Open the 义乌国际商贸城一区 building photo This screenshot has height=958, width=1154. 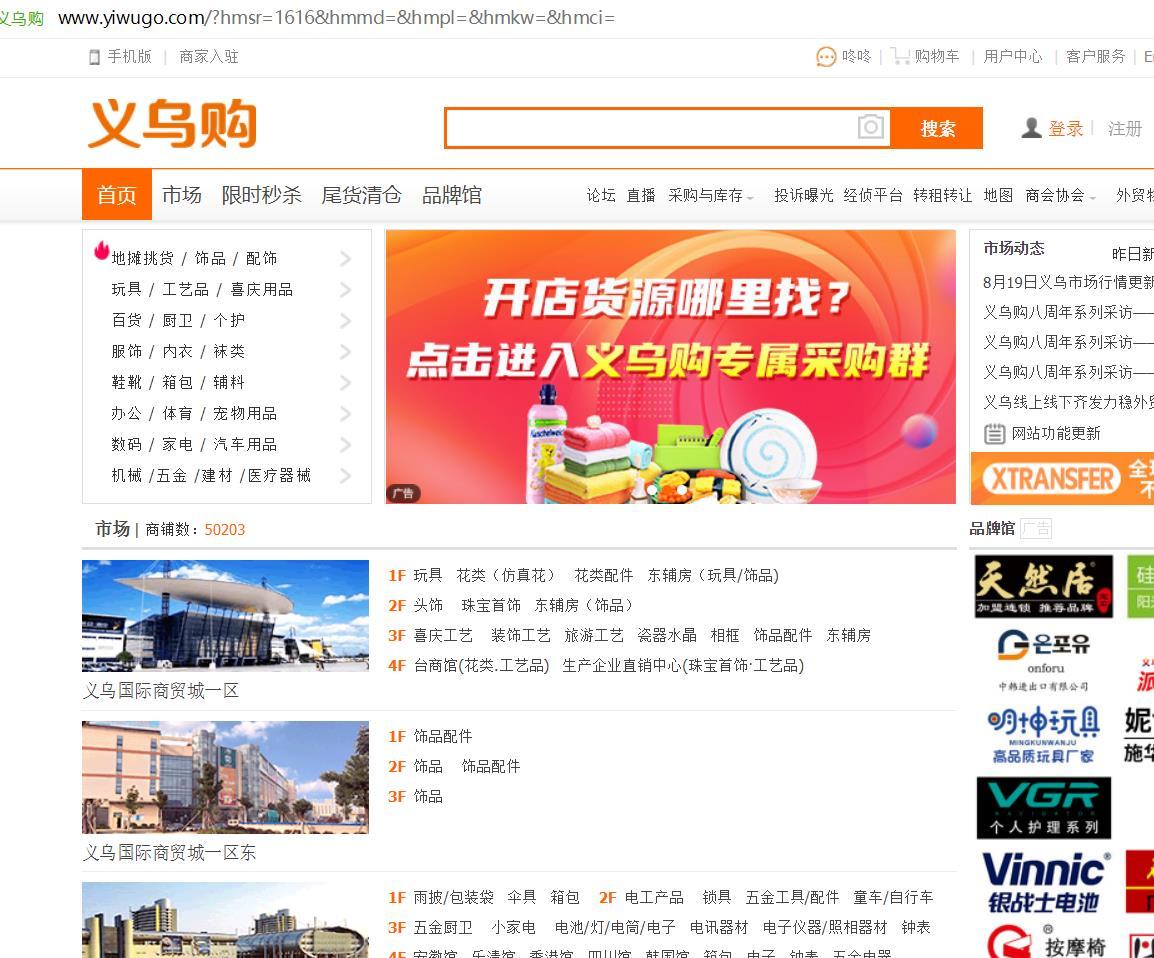[225, 616]
